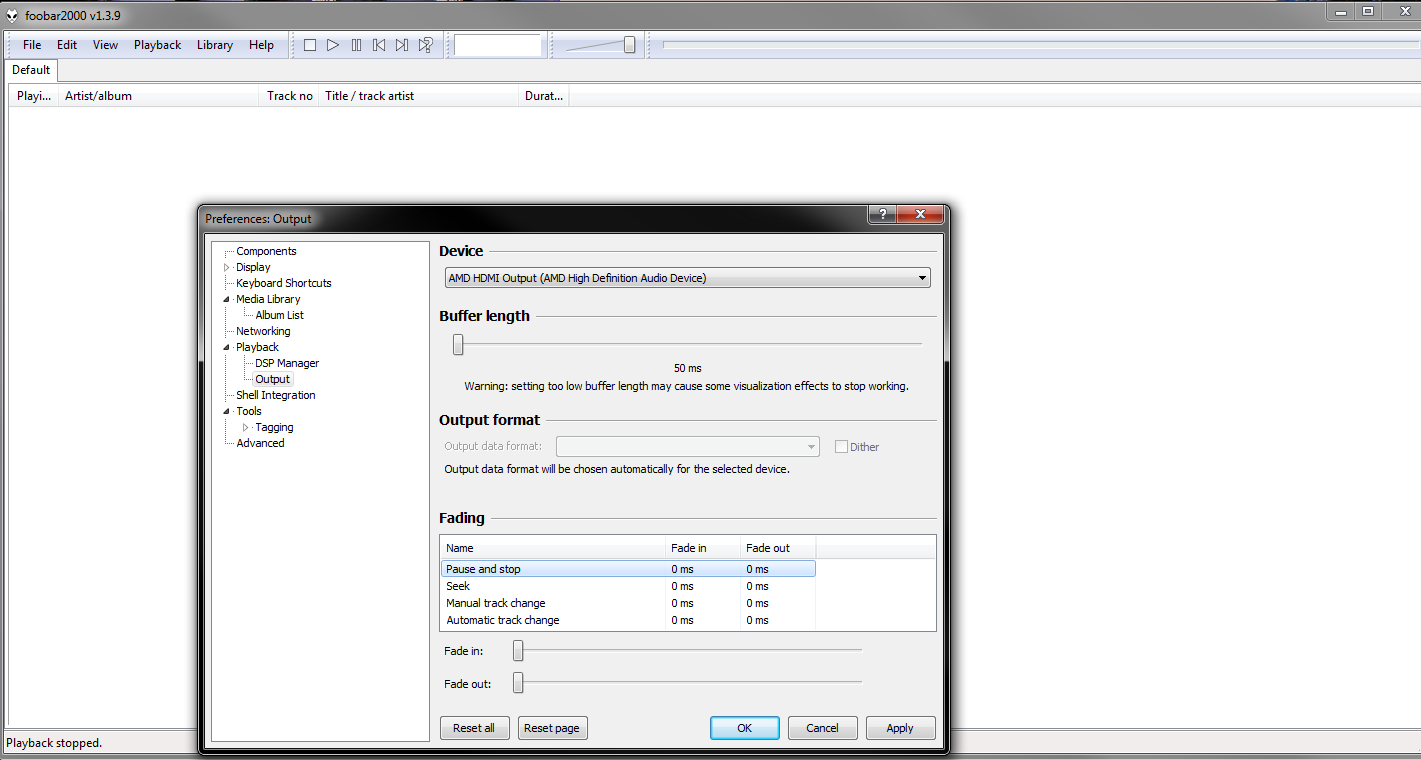
Task: Click the Pause toolbar icon
Action: [356, 45]
